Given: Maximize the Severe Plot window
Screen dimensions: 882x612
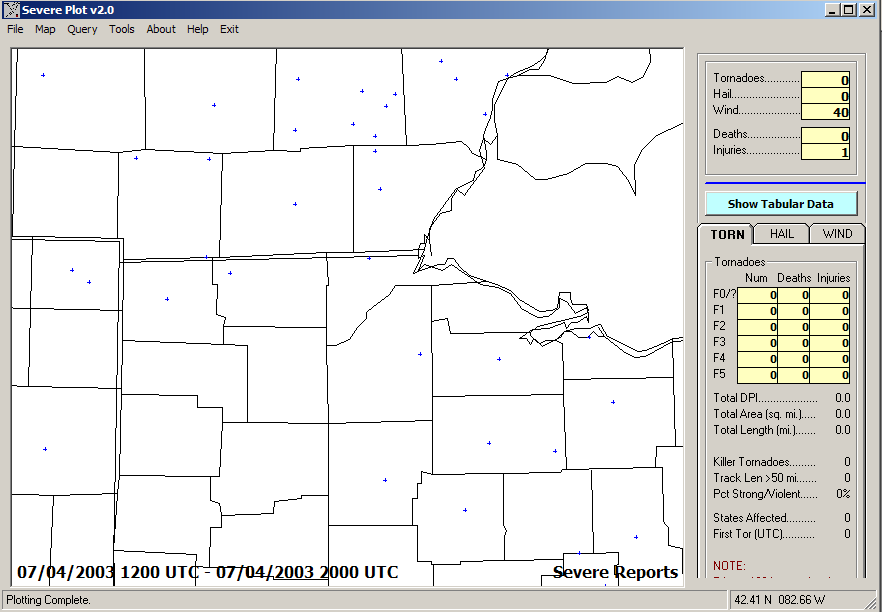Looking at the screenshot, I should 848,10.
